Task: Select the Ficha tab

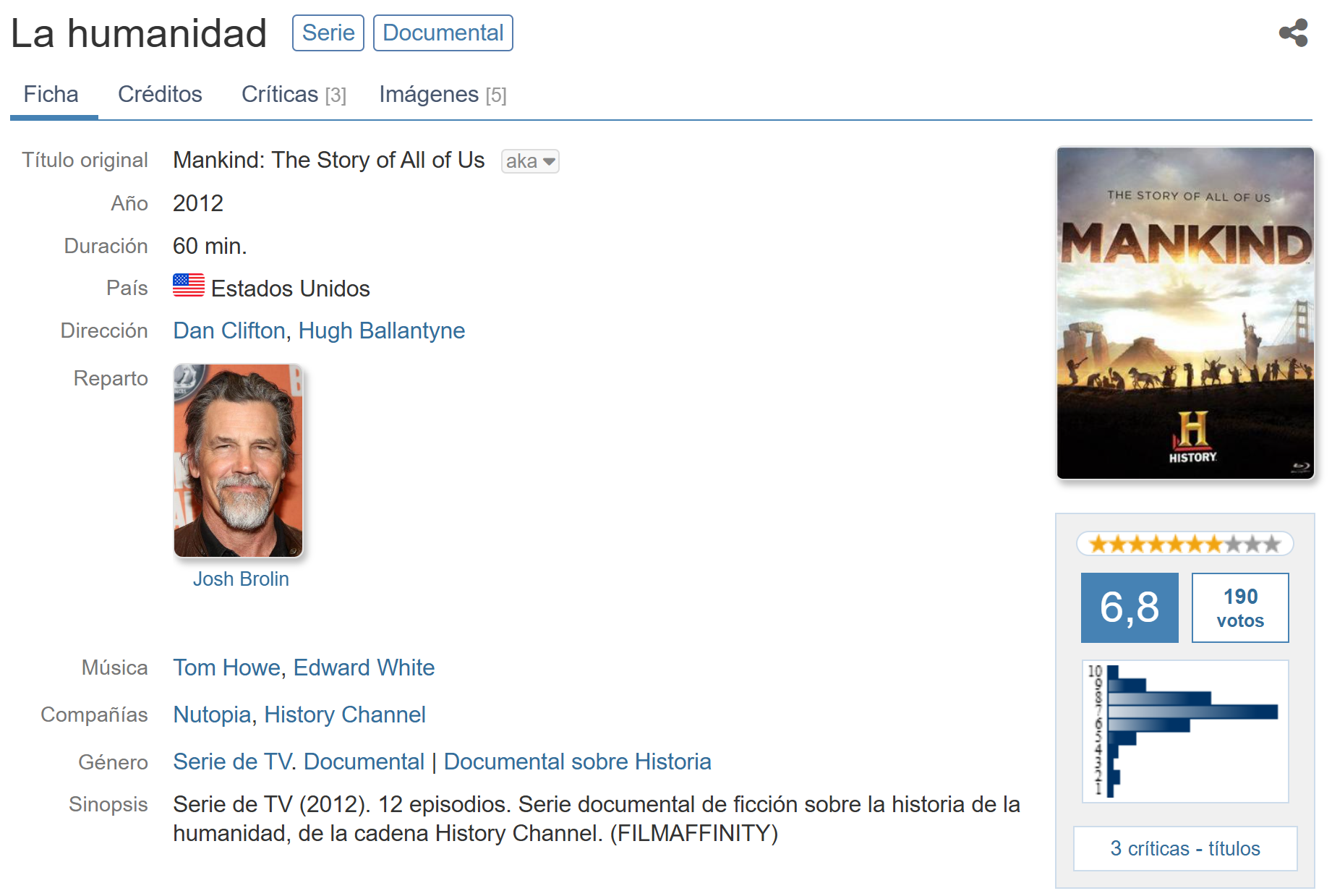Action: click(x=51, y=95)
